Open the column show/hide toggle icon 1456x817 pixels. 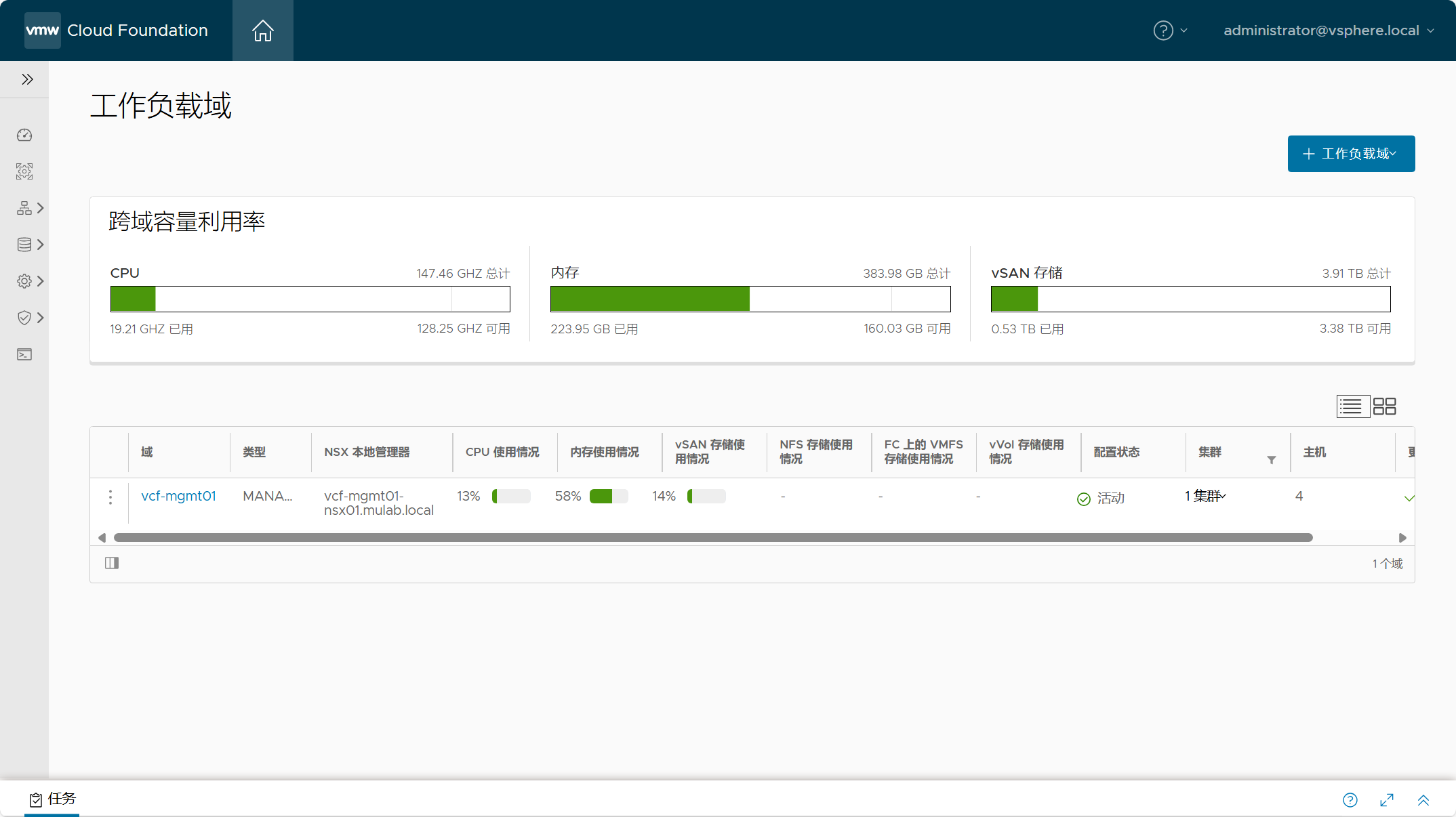tap(112, 563)
